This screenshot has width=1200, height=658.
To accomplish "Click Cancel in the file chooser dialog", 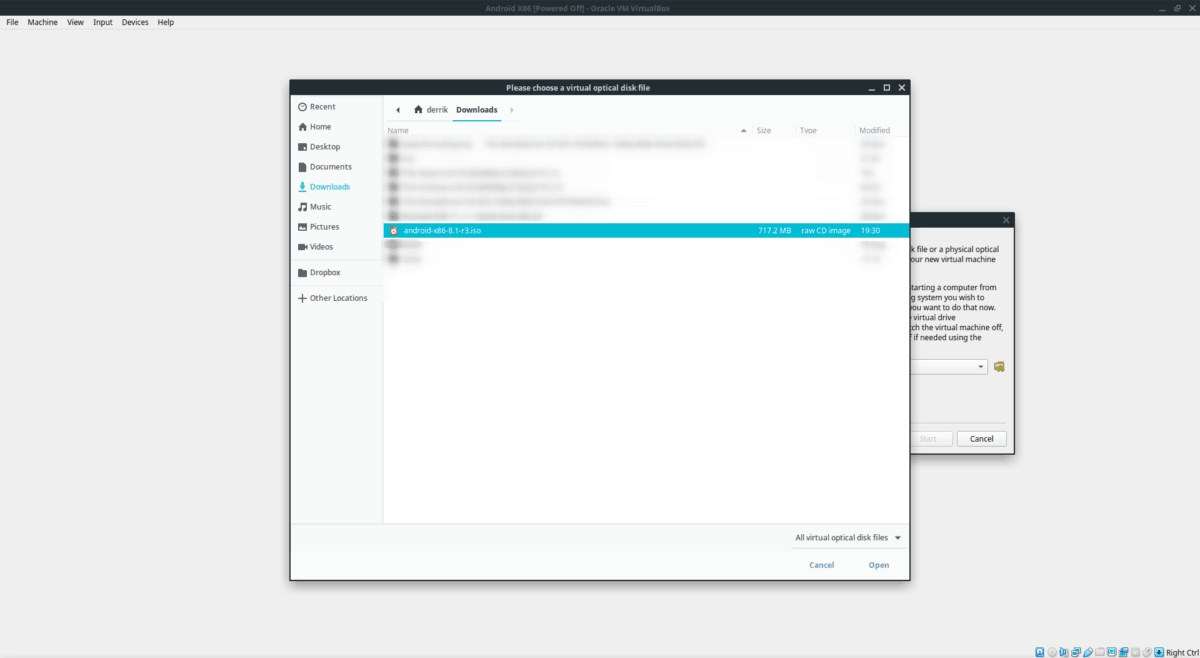I will (x=821, y=565).
